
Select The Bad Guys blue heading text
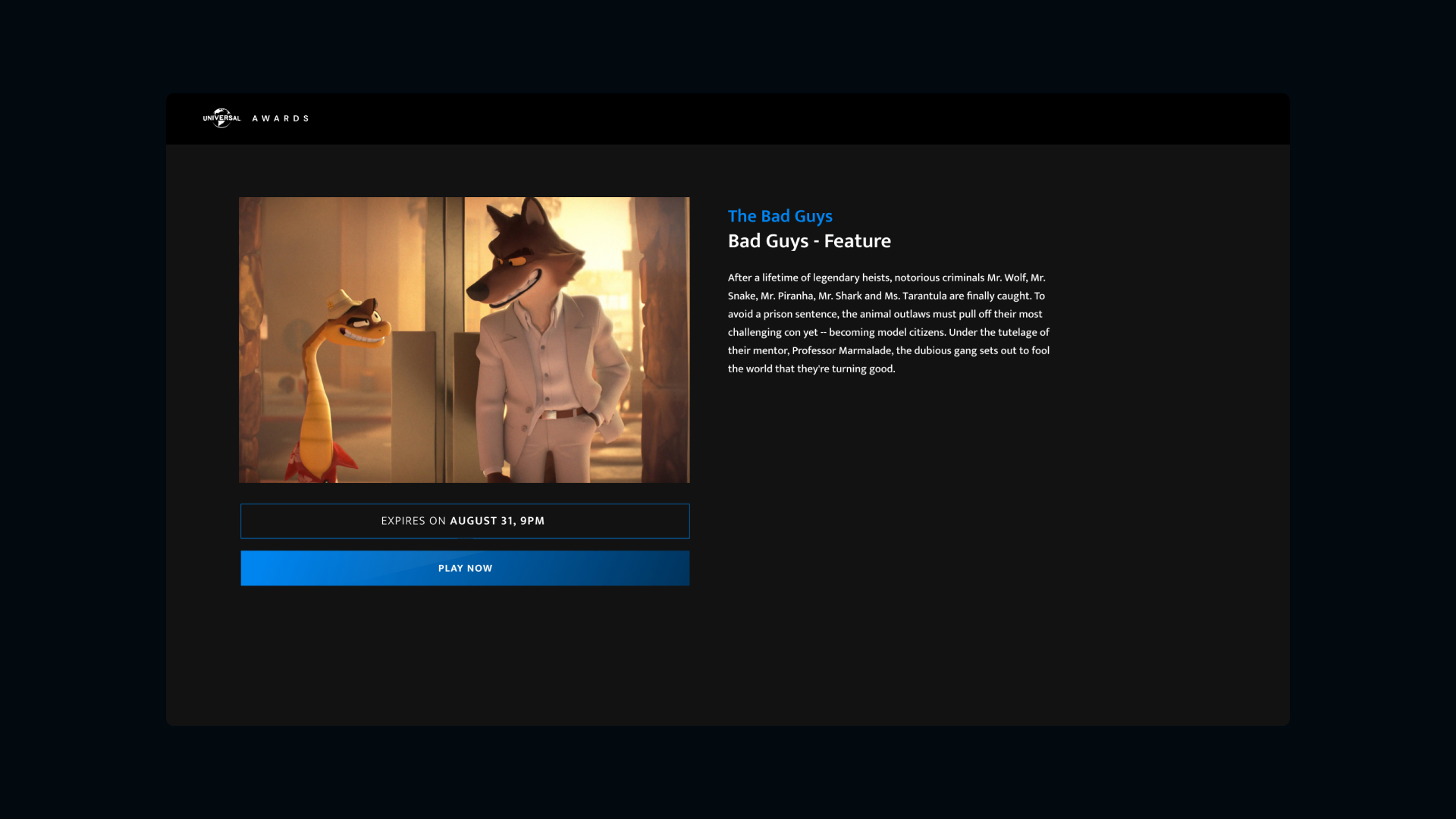click(x=780, y=216)
